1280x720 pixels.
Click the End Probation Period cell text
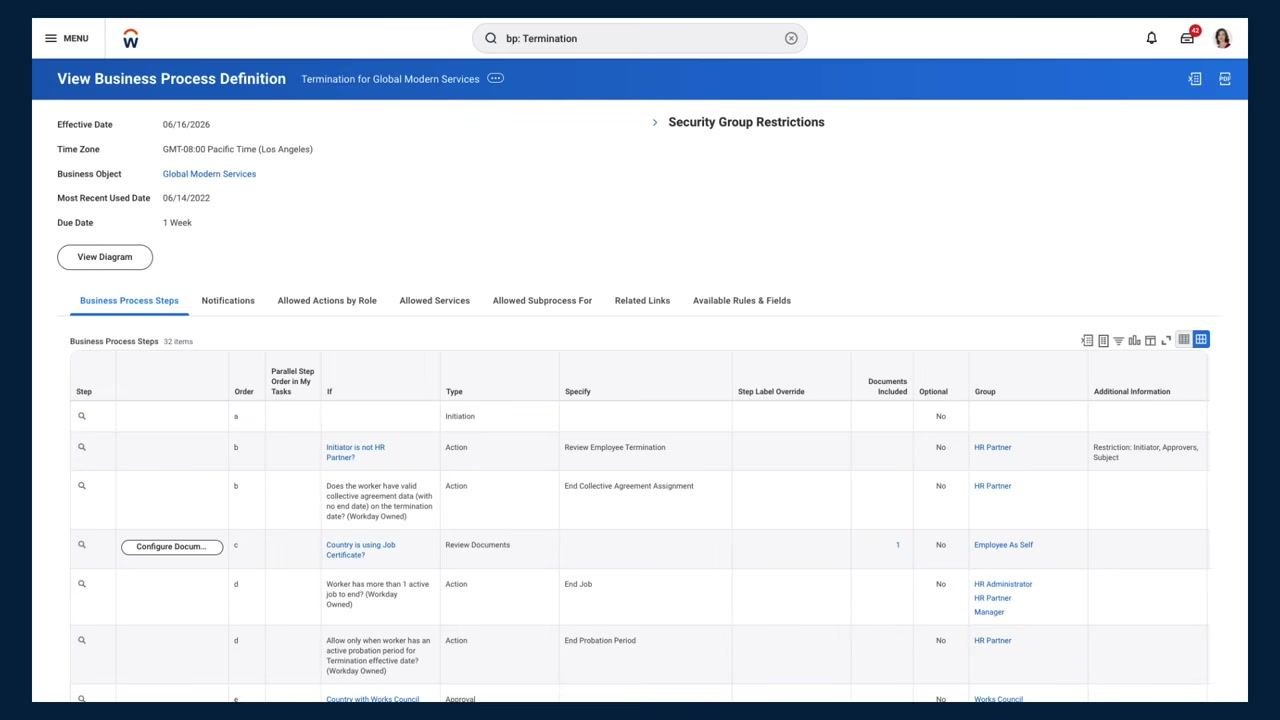point(600,640)
